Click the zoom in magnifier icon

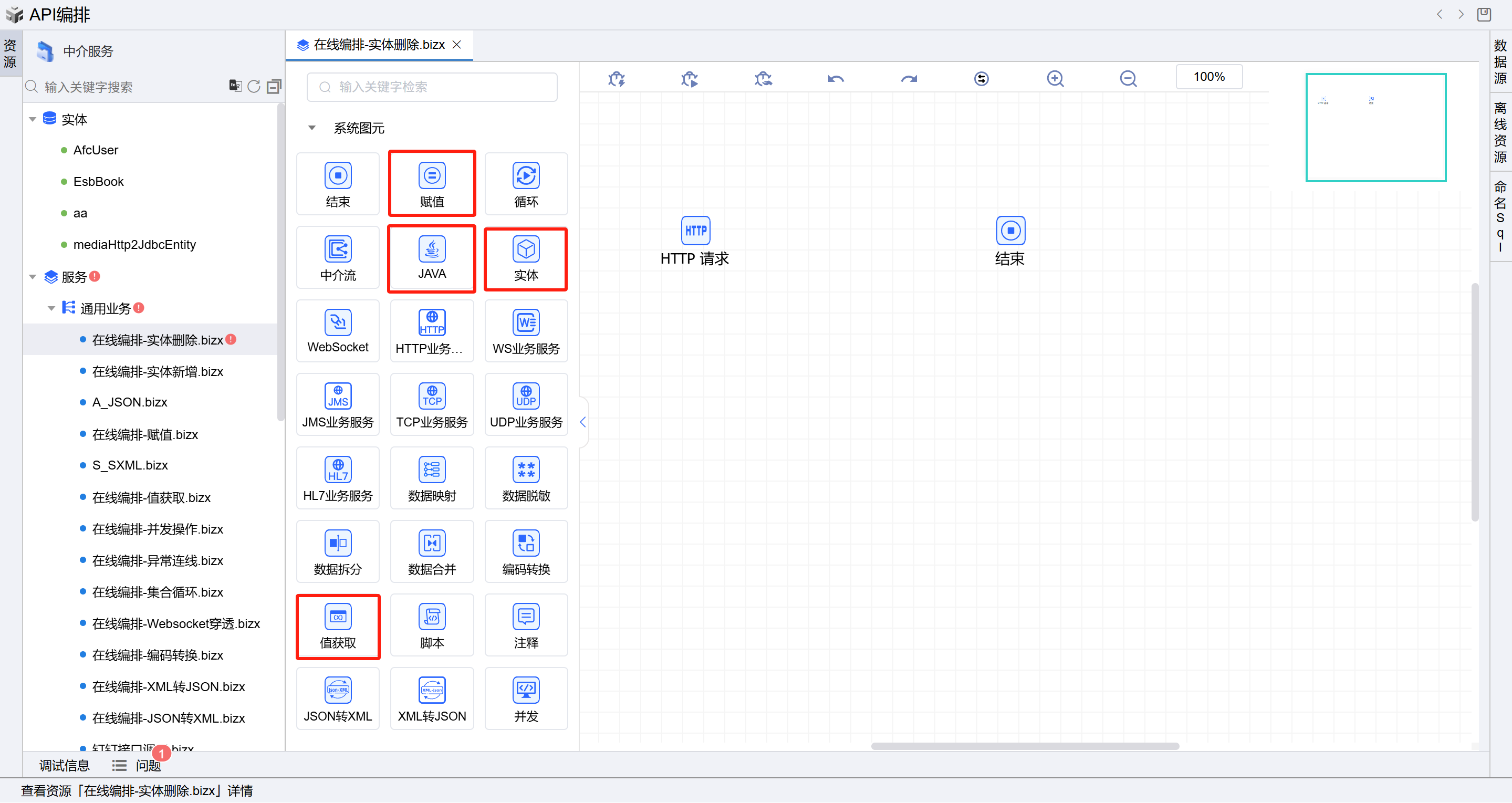(x=1055, y=79)
